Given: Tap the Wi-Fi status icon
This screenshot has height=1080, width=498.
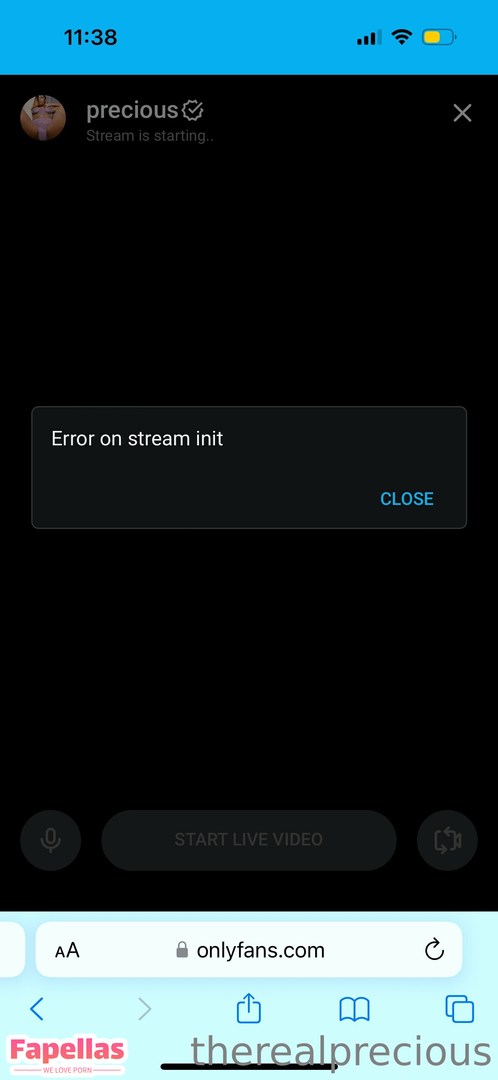Looking at the screenshot, I should pyautogui.click(x=401, y=37).
